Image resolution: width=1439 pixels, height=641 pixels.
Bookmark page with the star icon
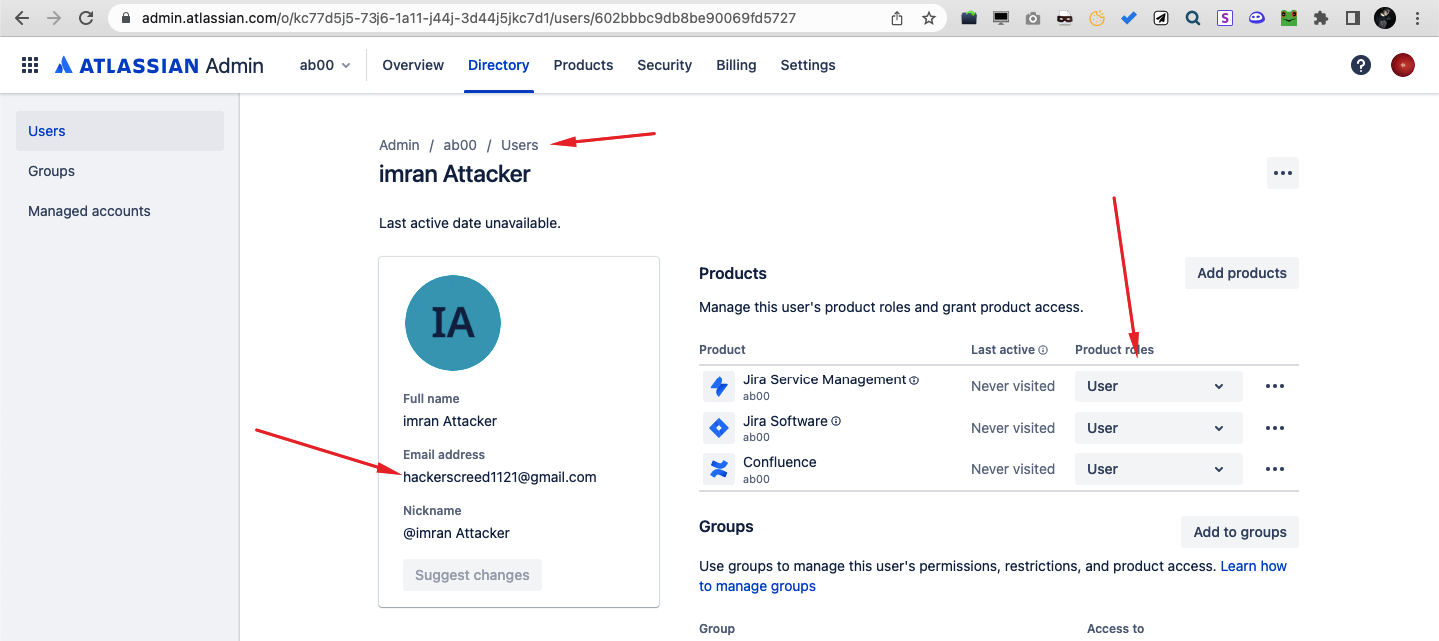click(929, 18)
